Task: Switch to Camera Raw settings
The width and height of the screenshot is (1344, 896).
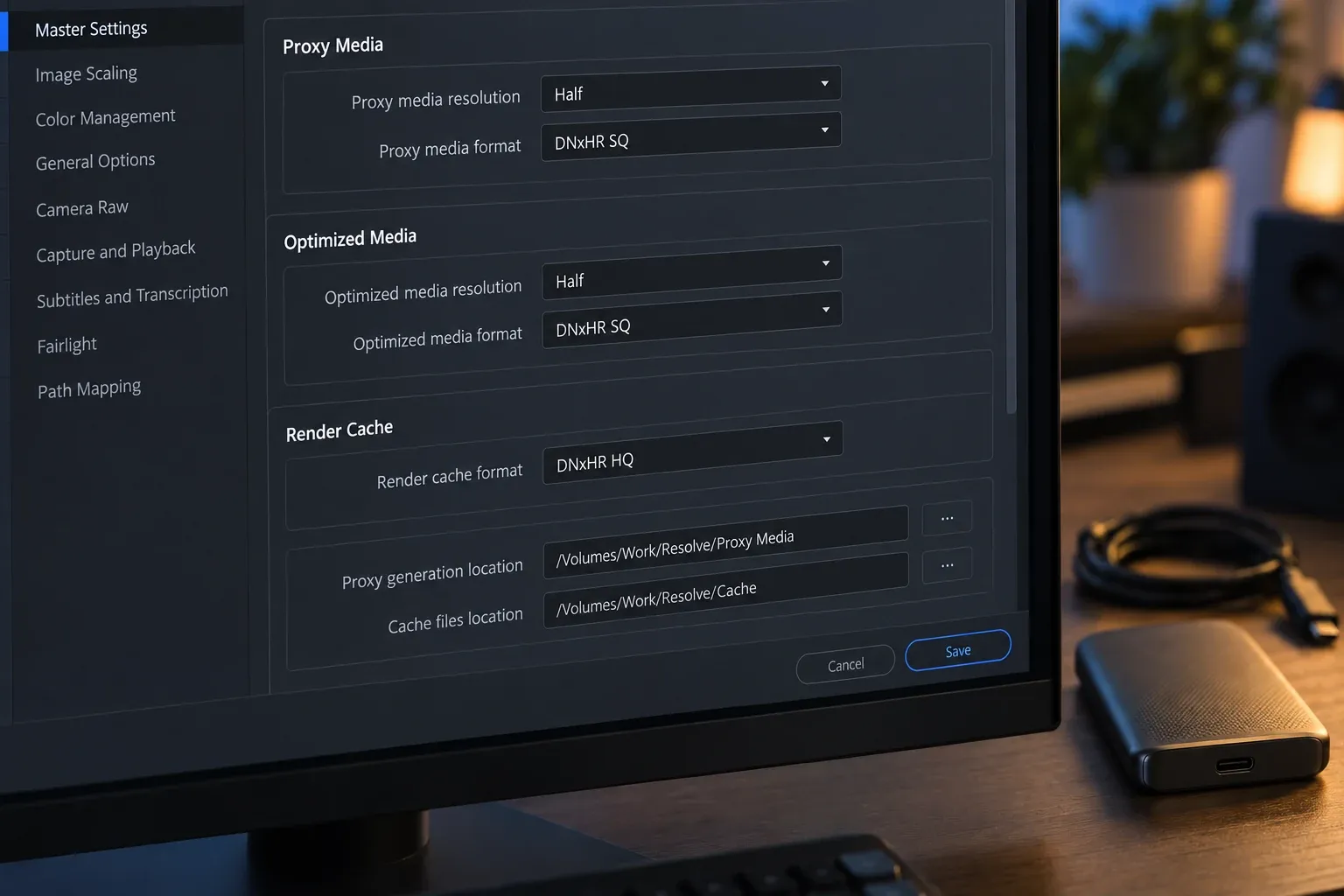Action: click(x=82, y=208)
